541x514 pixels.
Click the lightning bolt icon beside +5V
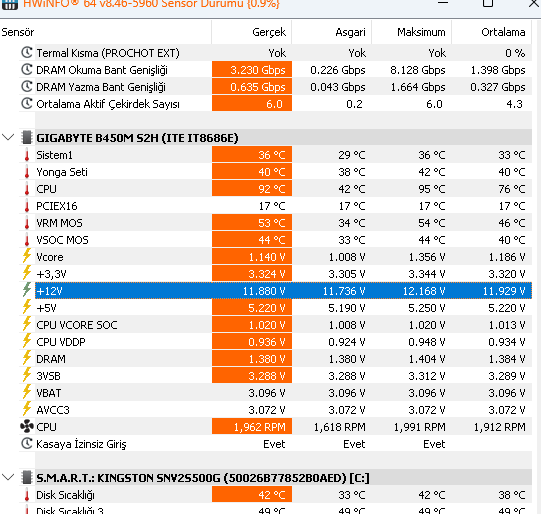click(x=27, y=307)
